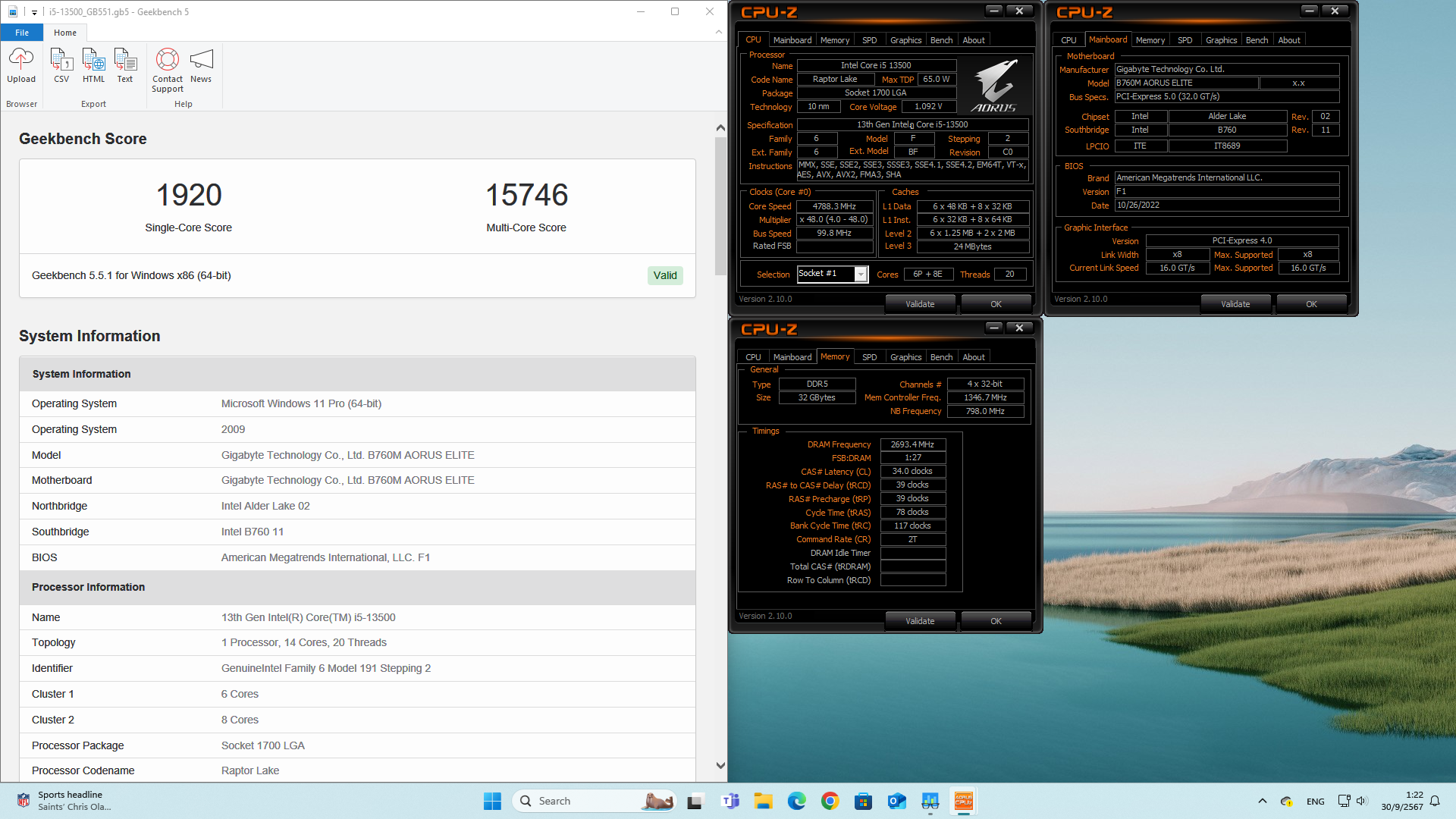Image resolution: width=1456 pixels, height=819 pixels.
Task: Open Windows Start menu
Action: click(x=492, y=801)
